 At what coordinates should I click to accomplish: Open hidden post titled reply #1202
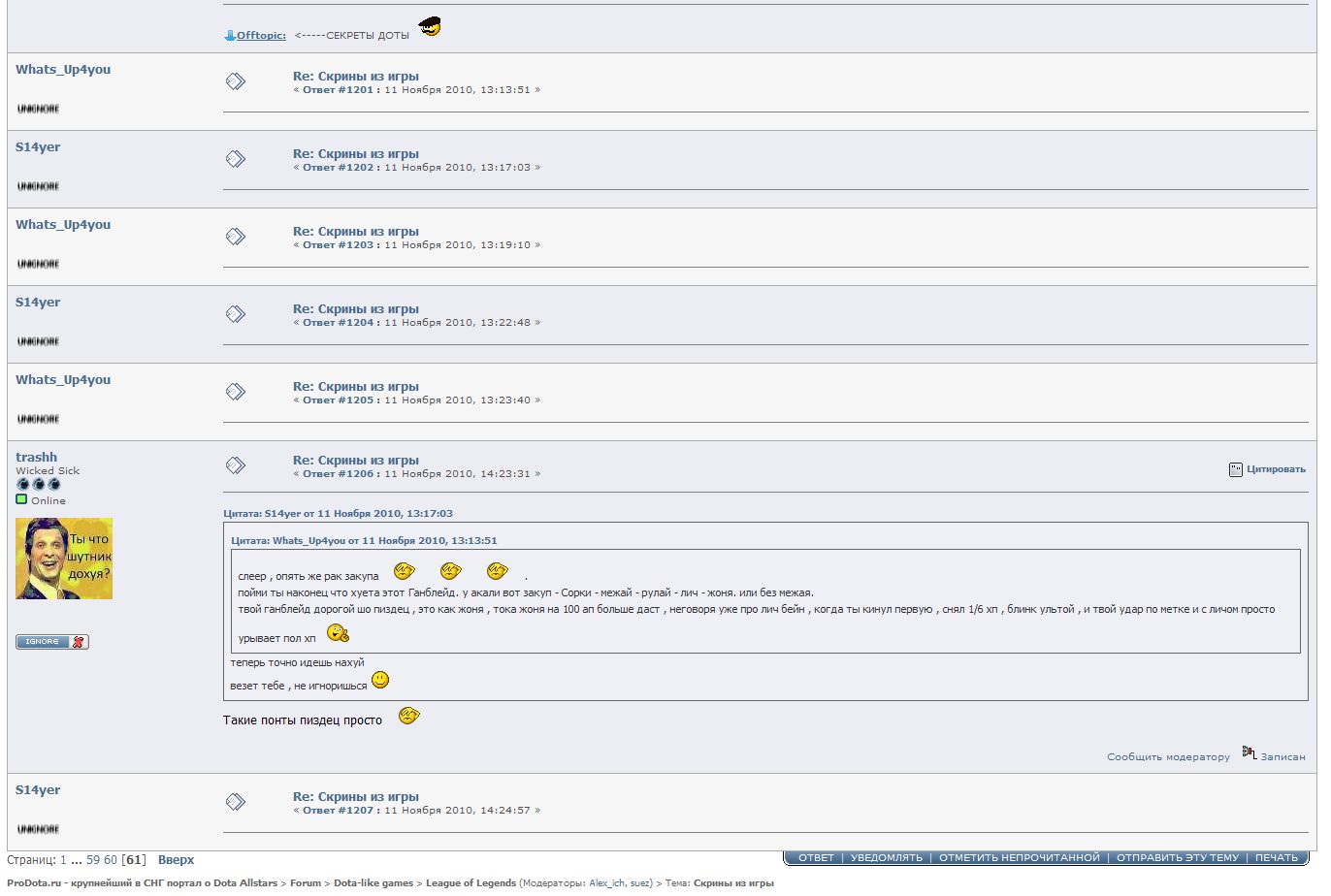[x=355, y=154]
